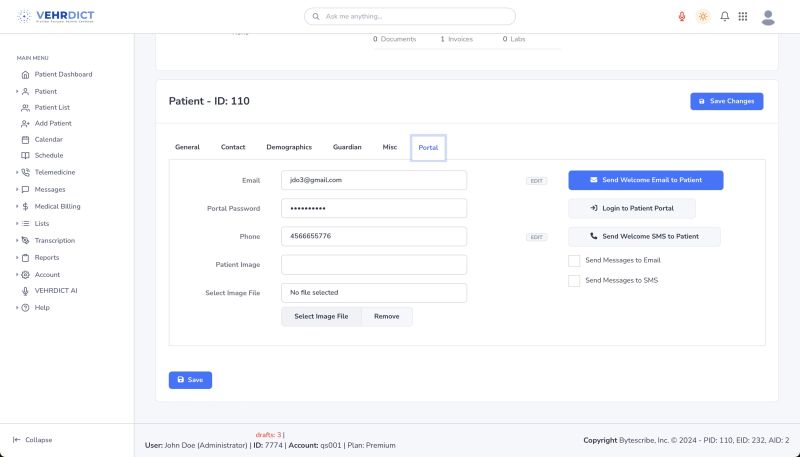Click the Patient Image field
The width and height of the screenshot is (800, 457).
373,265
